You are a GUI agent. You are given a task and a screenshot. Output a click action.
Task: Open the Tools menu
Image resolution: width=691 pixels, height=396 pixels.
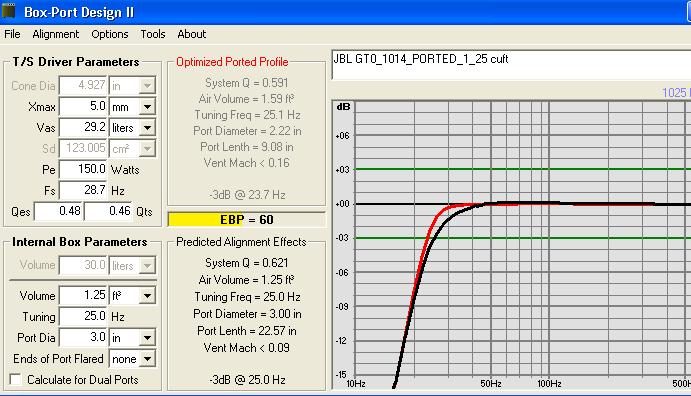pyautogui.click(x=152, y=34)
